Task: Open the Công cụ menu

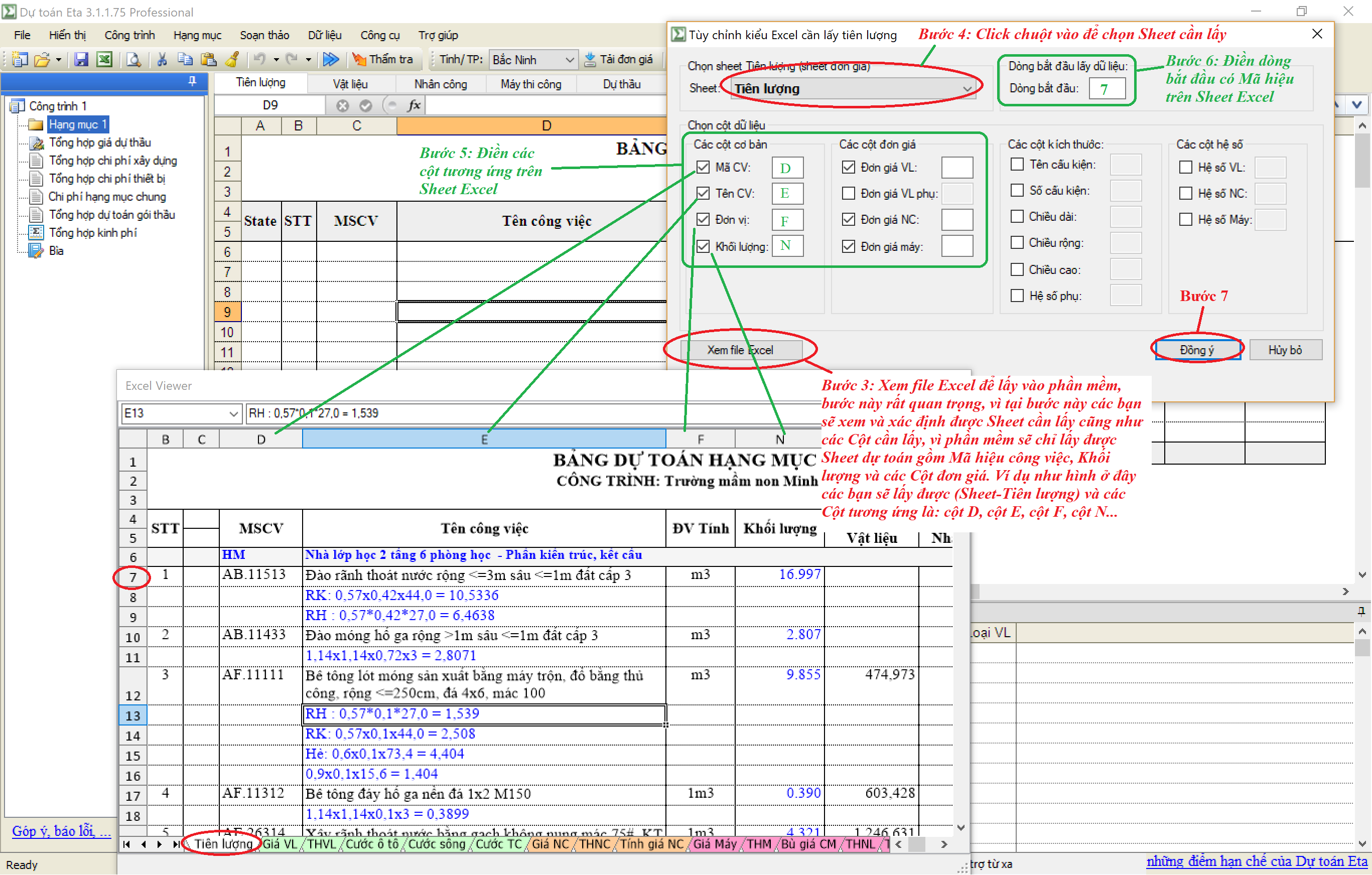Action: click(379, 35)
